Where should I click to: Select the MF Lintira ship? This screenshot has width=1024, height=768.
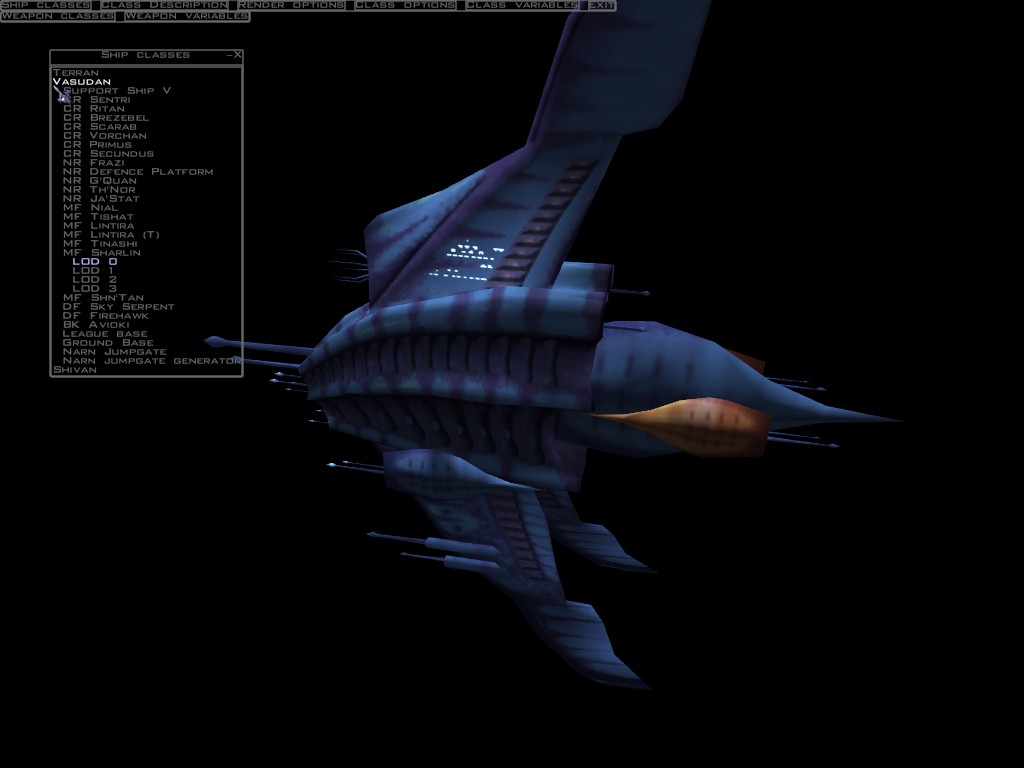click(x=99, y=225)
